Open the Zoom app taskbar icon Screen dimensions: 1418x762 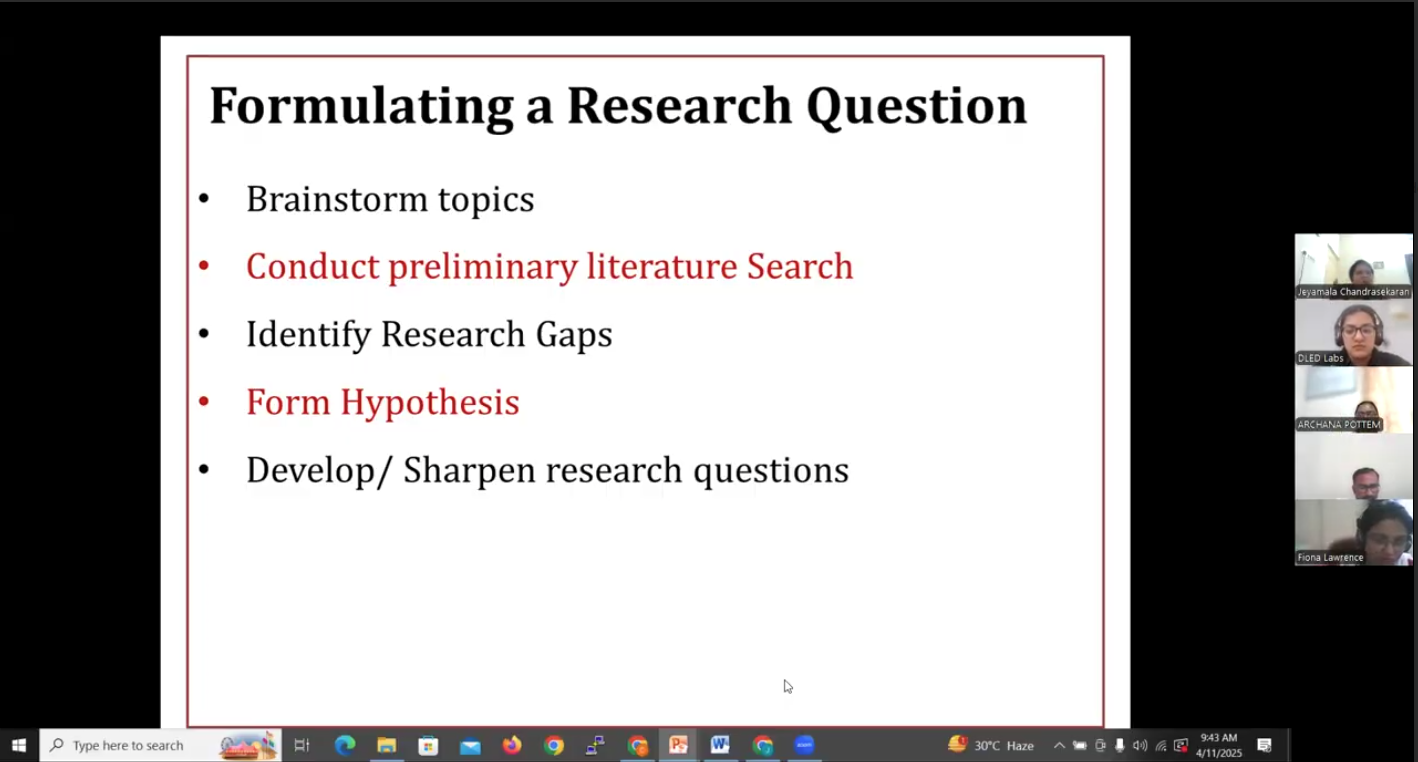point(804,745)
